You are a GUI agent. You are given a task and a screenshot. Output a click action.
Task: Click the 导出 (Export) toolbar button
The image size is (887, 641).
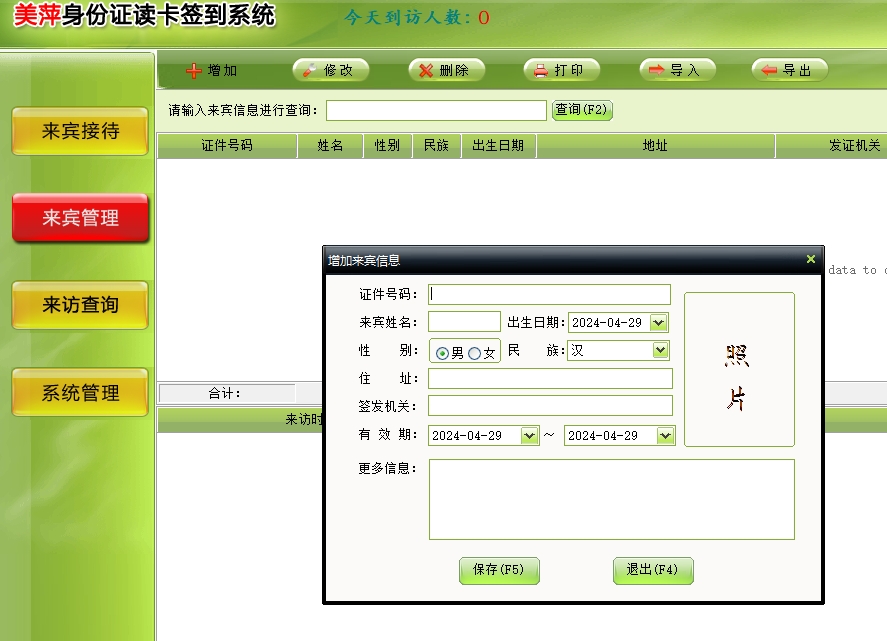(x=790, y=70)
